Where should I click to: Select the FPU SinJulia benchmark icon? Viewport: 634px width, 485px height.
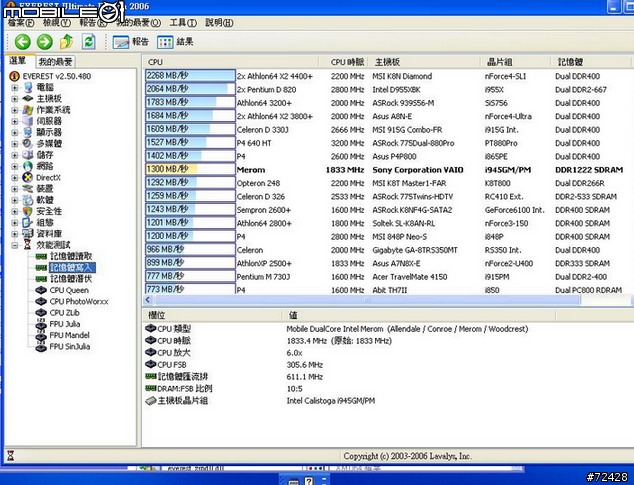coord(41,347)
